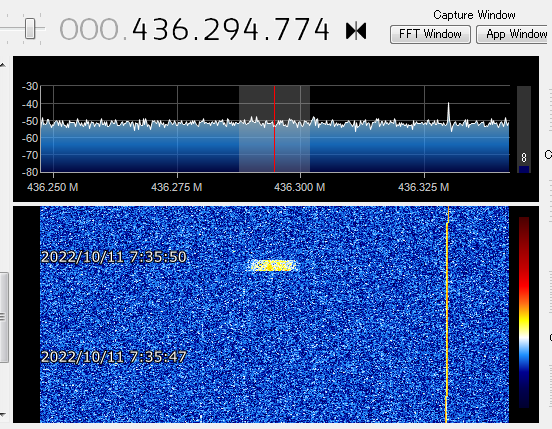Click the left panel scrollbar up arrow
Screen dimensions: 552x429
coord(2,65)
